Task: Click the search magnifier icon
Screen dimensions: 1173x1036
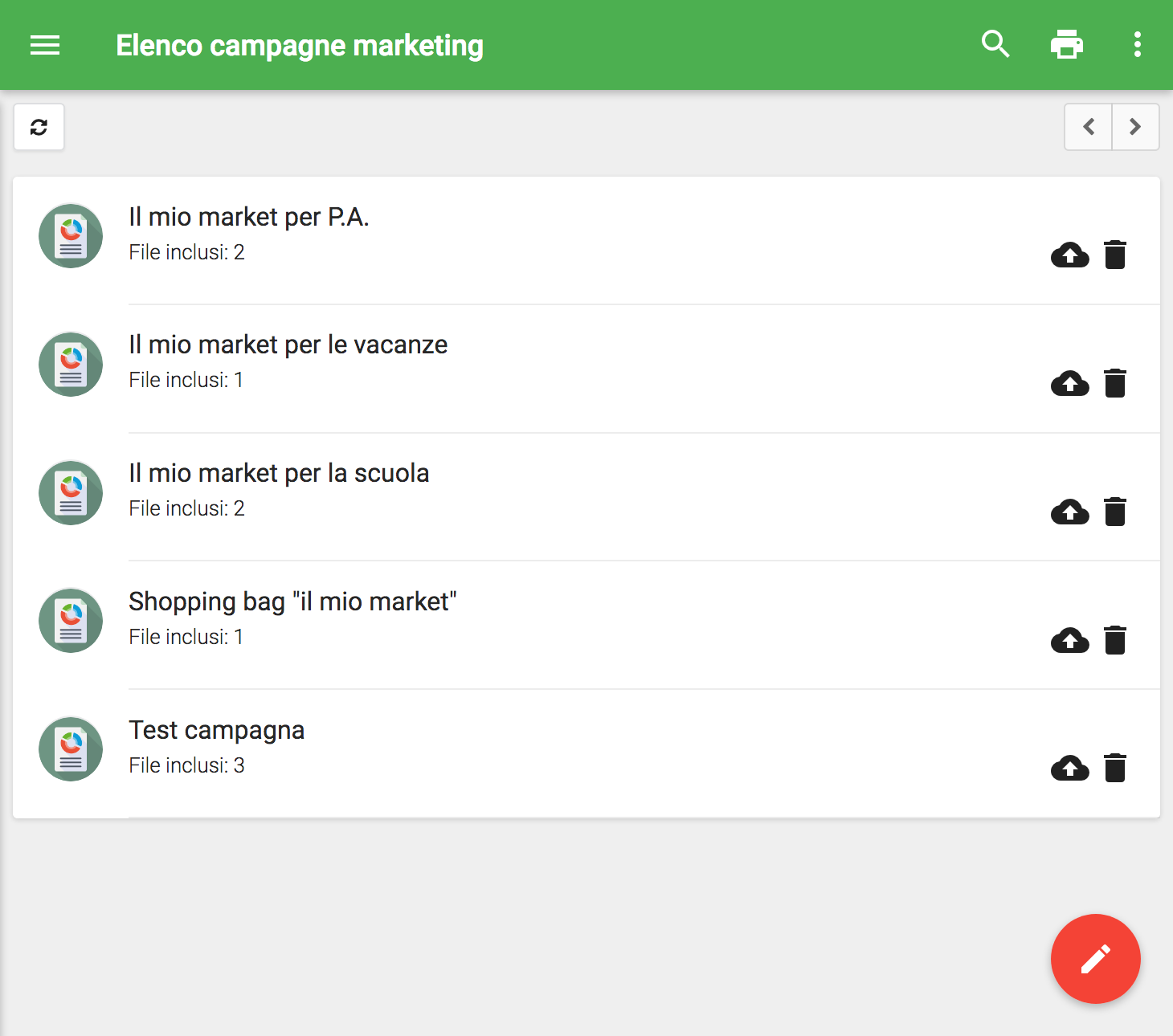Action: tap(995, 44)
